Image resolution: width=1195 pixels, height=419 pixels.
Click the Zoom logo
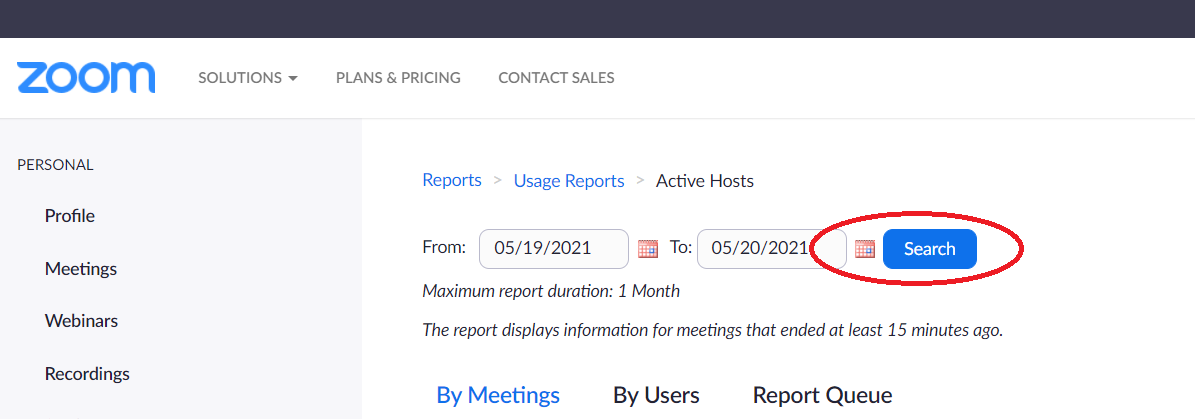tap(86, 78)
